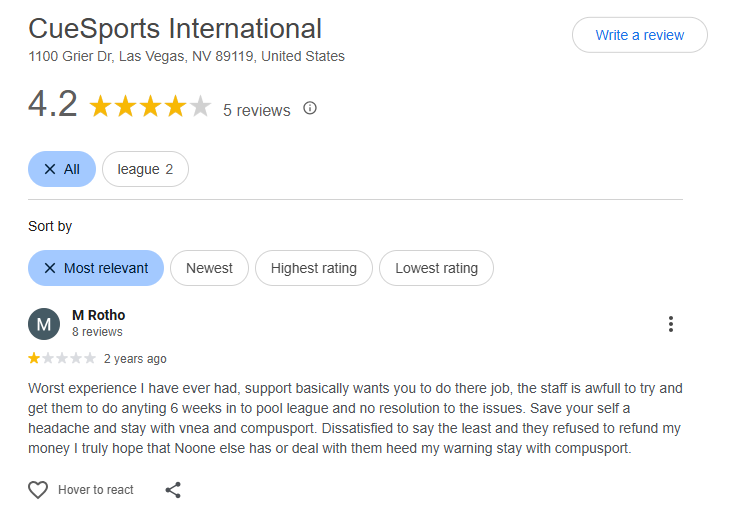
Task: Click the Write a review button
Action: (x=639, y=35)
